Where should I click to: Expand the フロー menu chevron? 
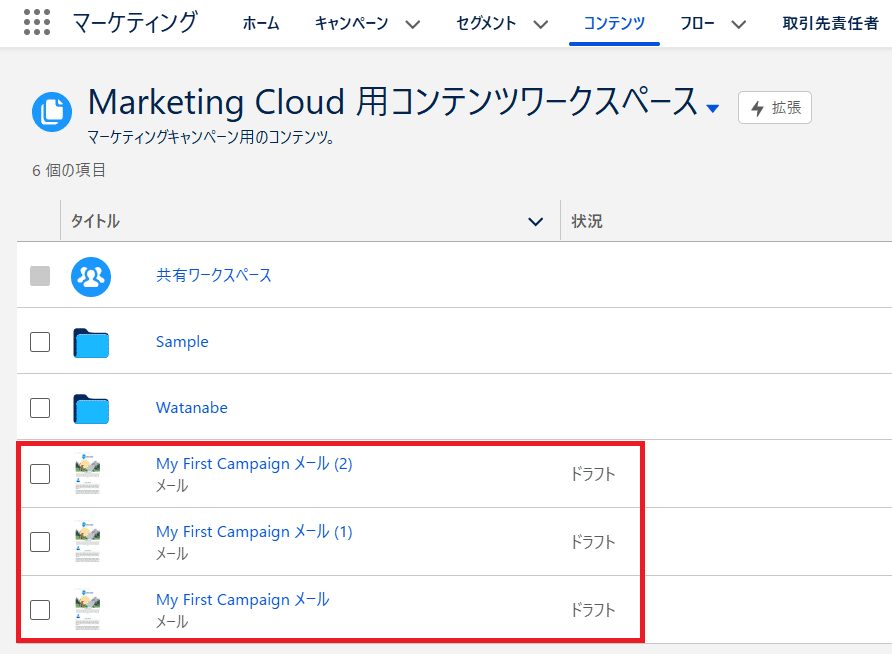[x=738, y=24]
